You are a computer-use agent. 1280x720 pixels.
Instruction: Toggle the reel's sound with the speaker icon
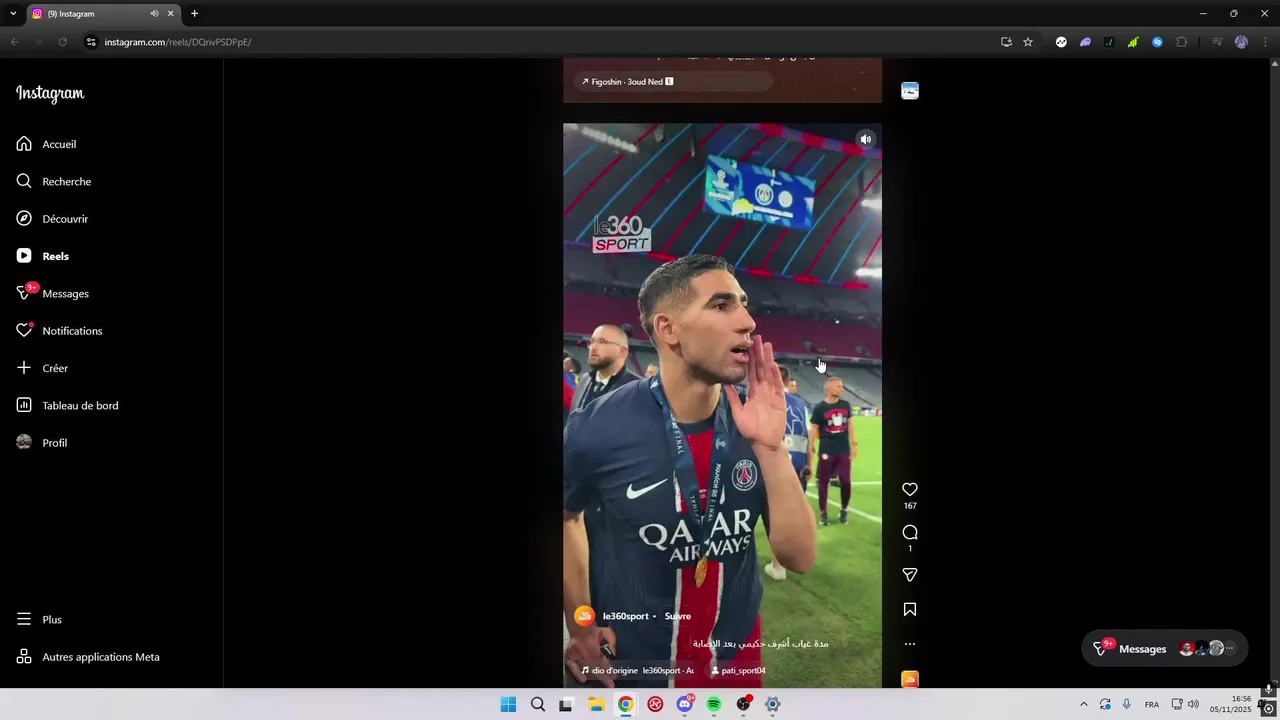pos(866,139)
